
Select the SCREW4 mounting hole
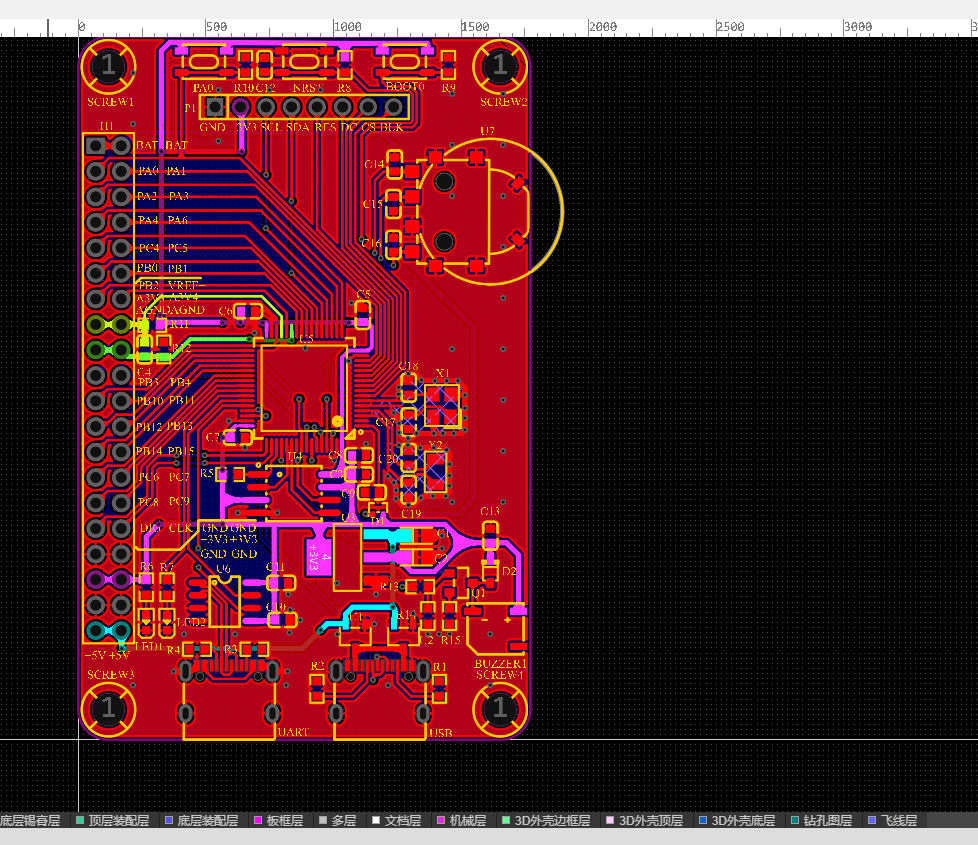click(500, 709)
